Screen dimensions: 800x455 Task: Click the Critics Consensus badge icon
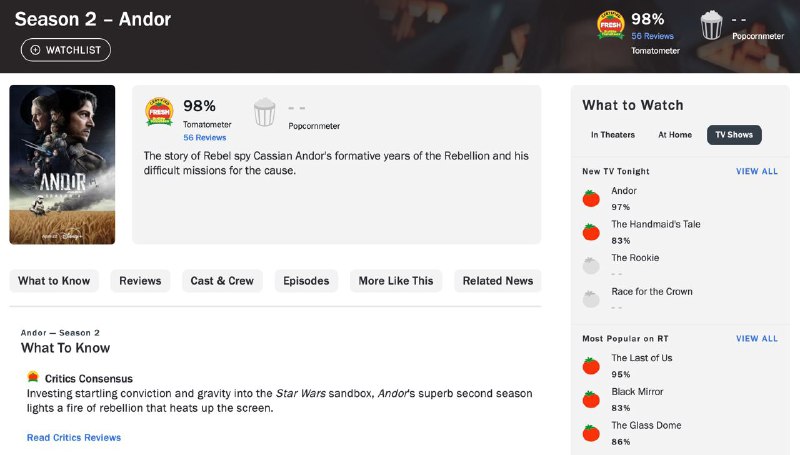click(x=33, y=378)
